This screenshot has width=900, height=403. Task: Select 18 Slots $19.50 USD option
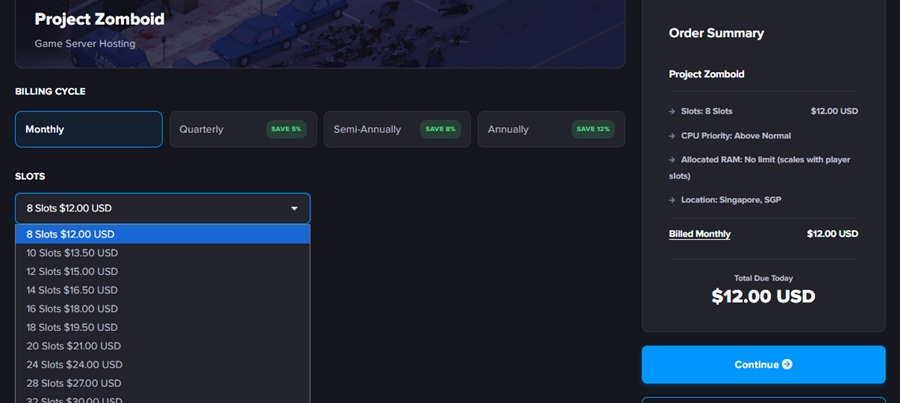162,327
